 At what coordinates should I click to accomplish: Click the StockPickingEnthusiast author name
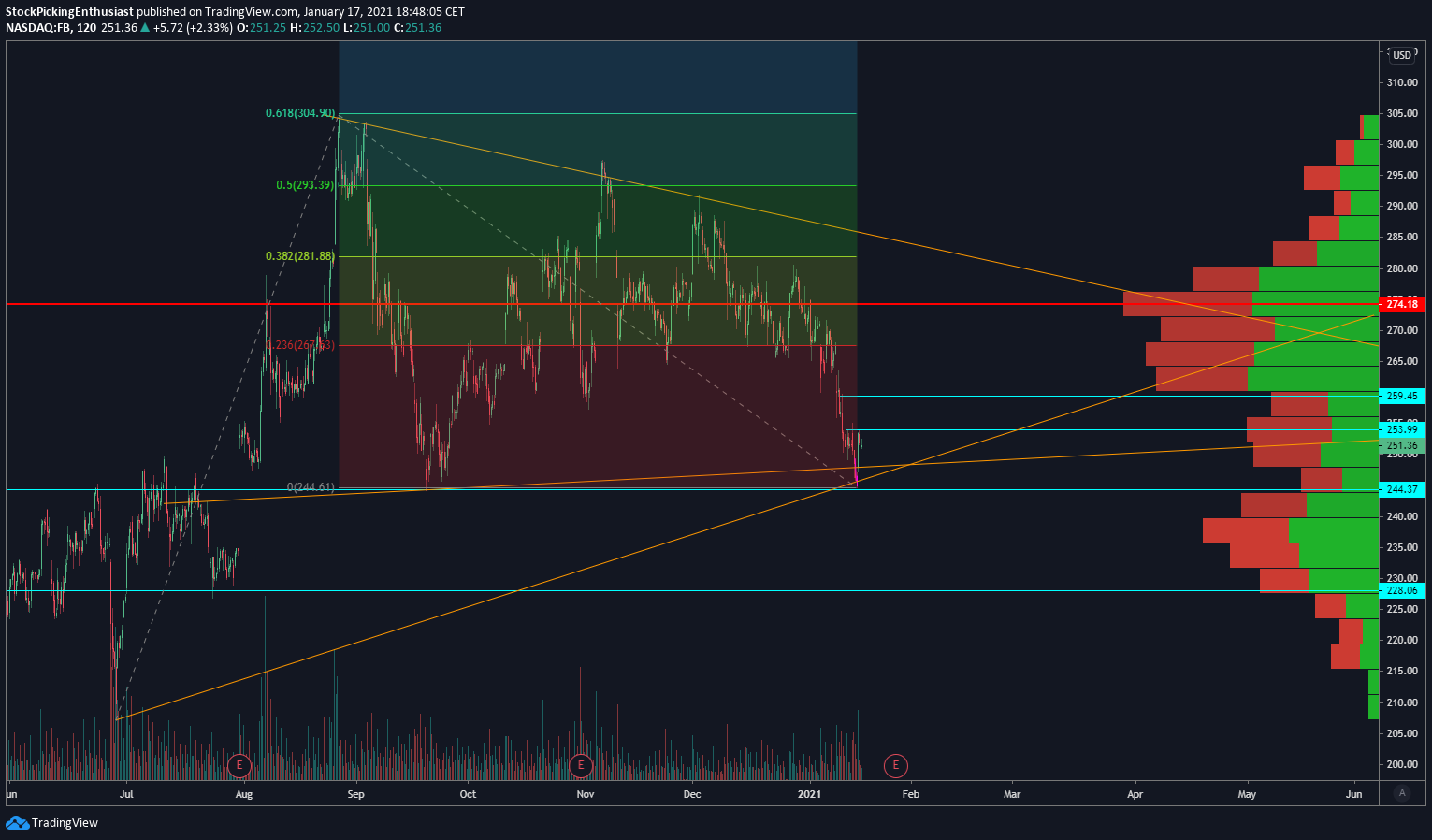[69, 12]
